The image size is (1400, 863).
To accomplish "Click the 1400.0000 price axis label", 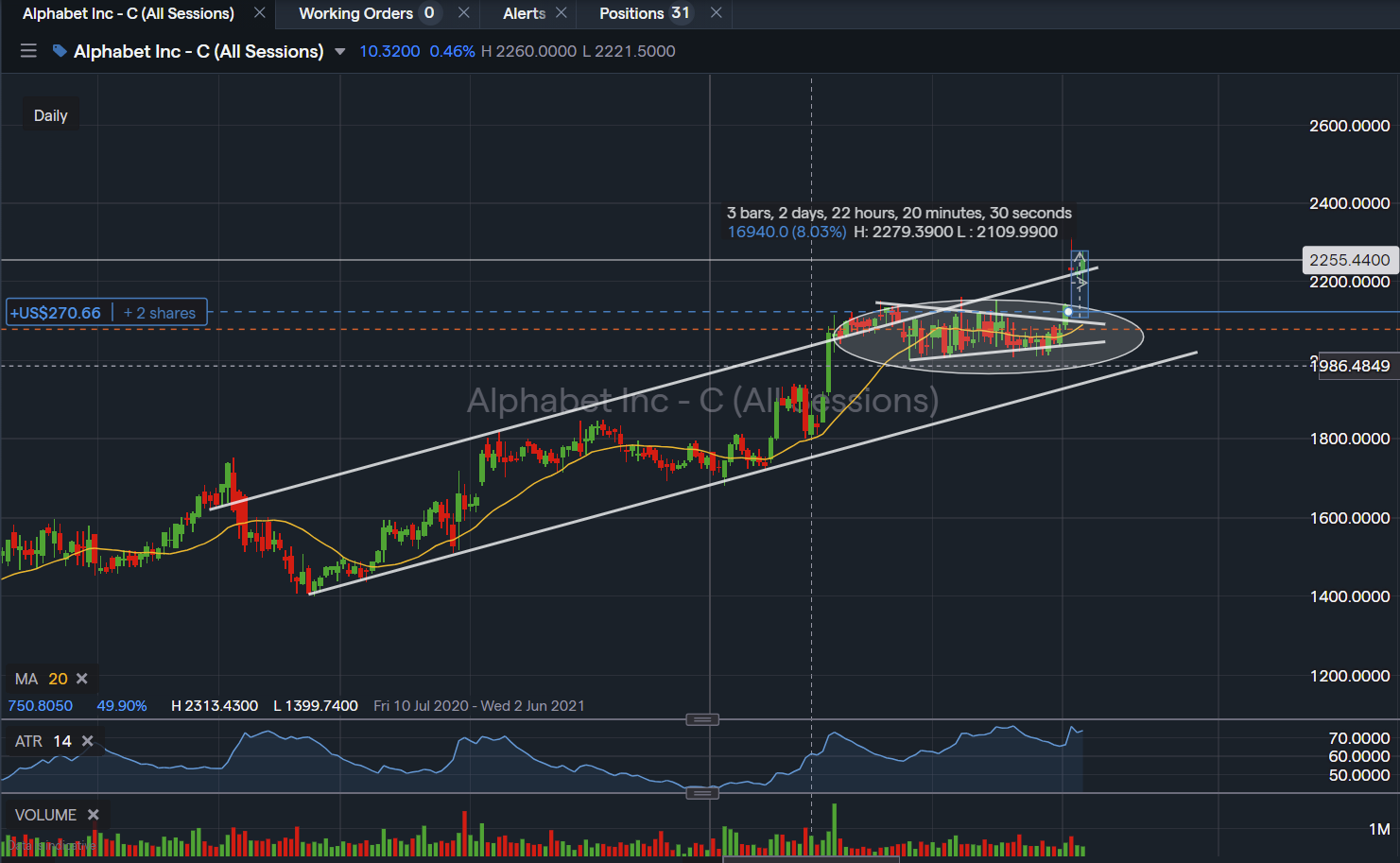I will click(x=1349, y=596).
